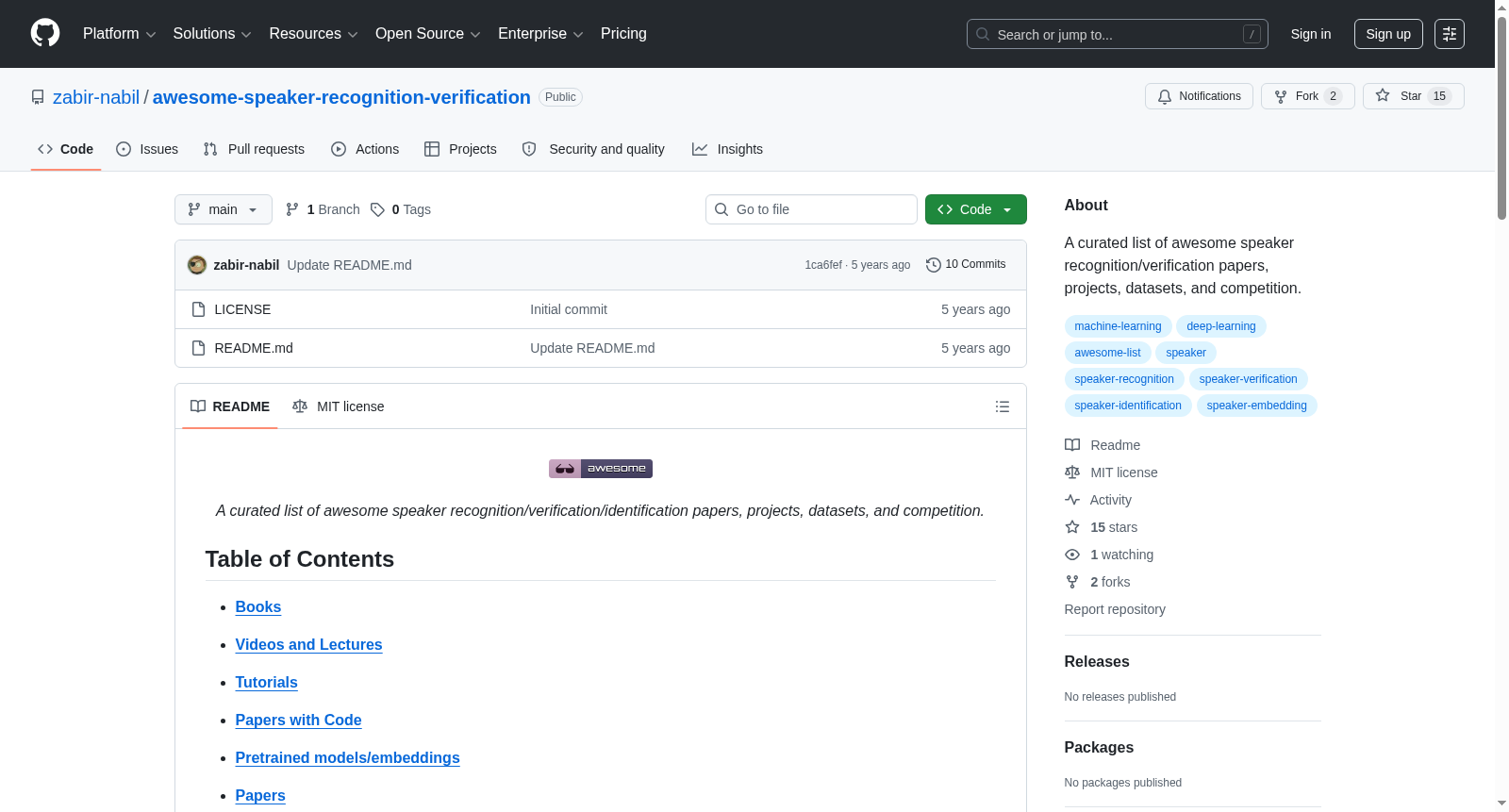This screenshot has height=812, width=1509.
Task: Select the speaker-identification topic tag
Action: [x=1128, y=406]
